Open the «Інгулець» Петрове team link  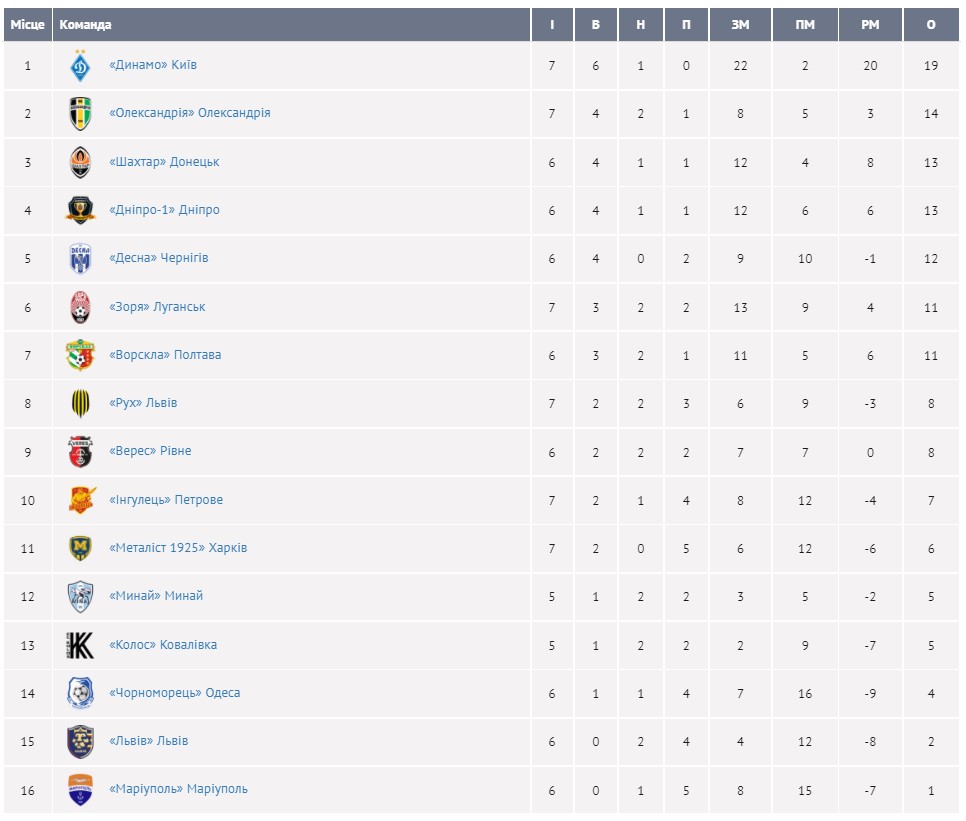coord(166,500)
